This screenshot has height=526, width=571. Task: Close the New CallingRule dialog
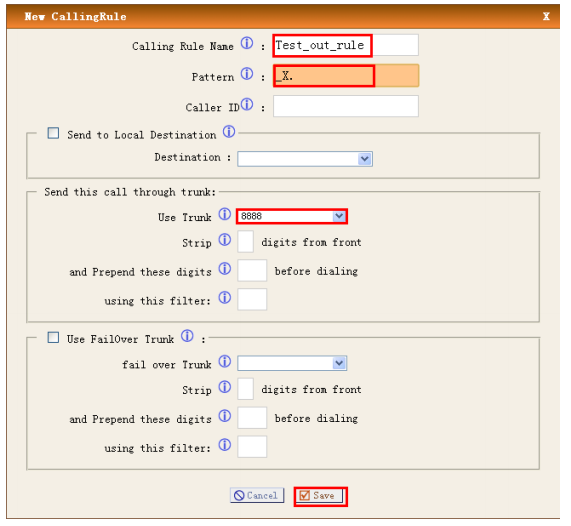pos(546,16)
